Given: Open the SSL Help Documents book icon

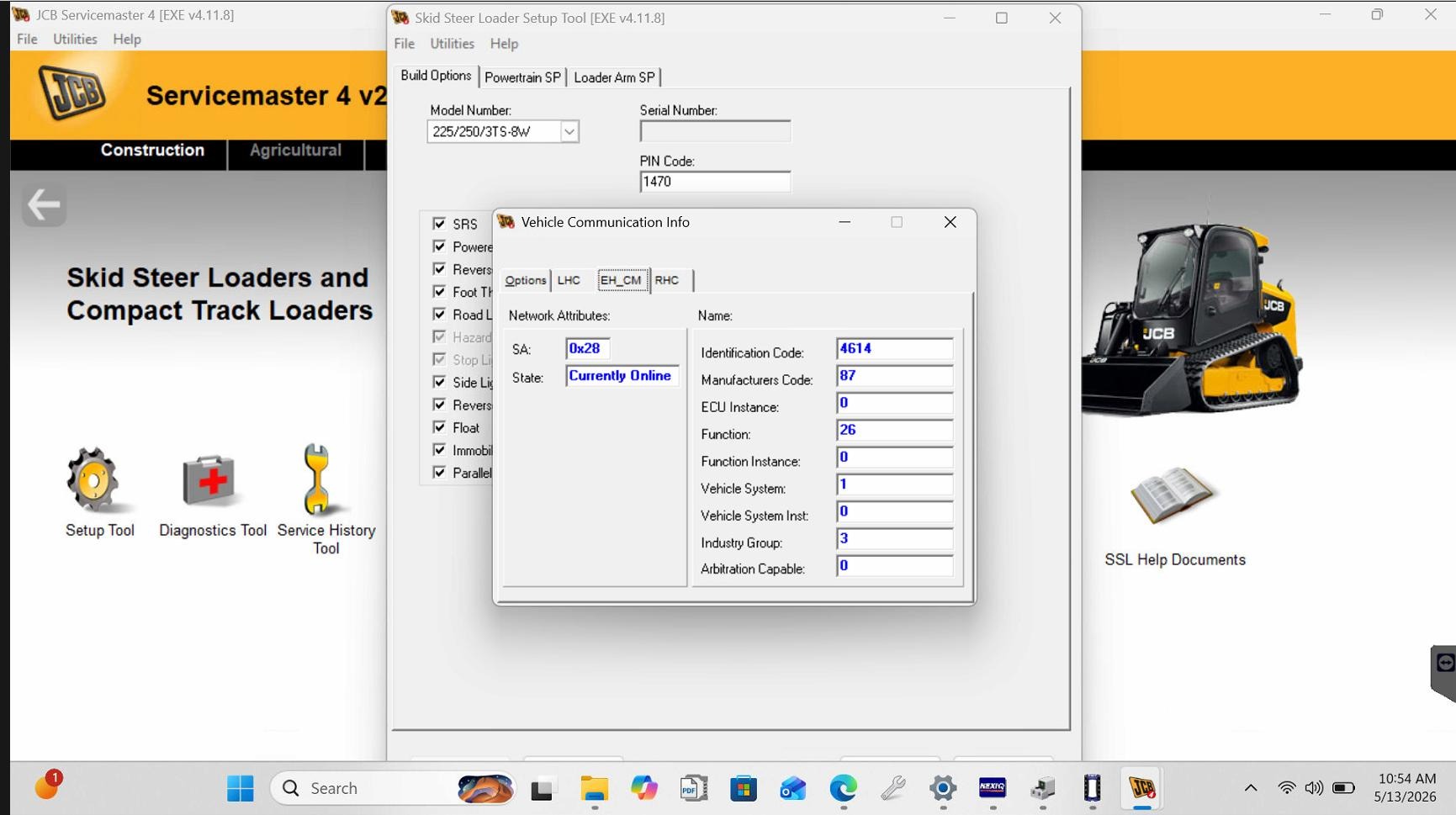Looking at the screenshot, I should point(1172,495).
